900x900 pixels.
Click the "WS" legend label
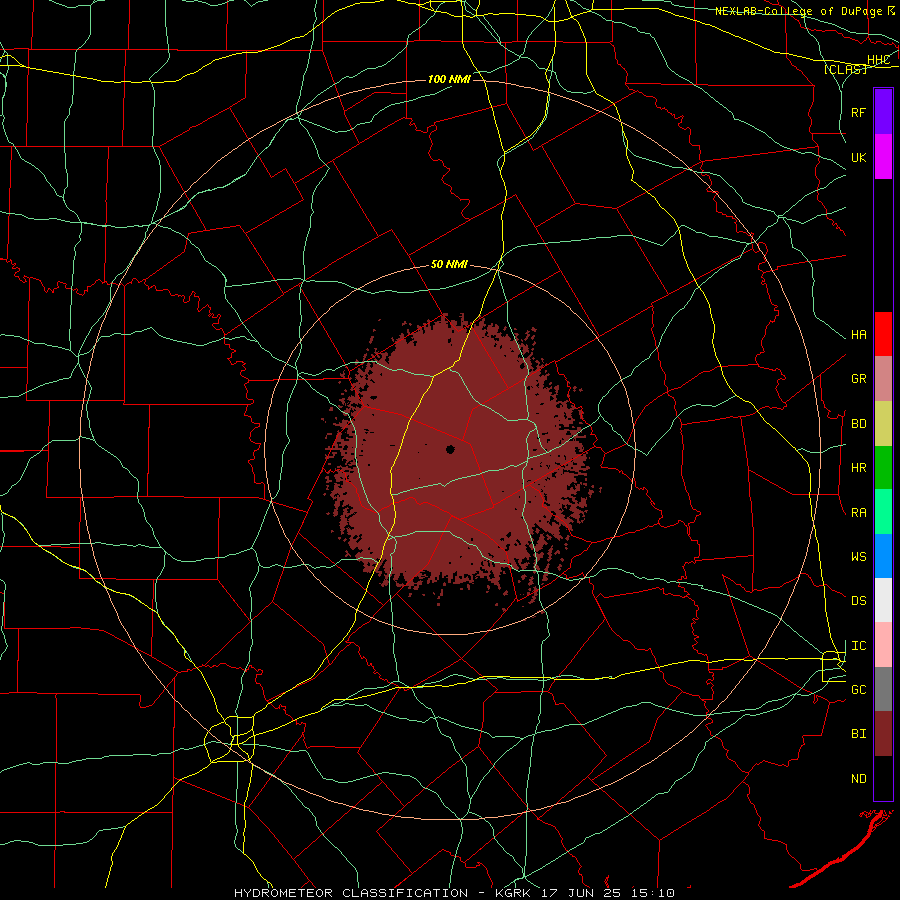[859, 557]
